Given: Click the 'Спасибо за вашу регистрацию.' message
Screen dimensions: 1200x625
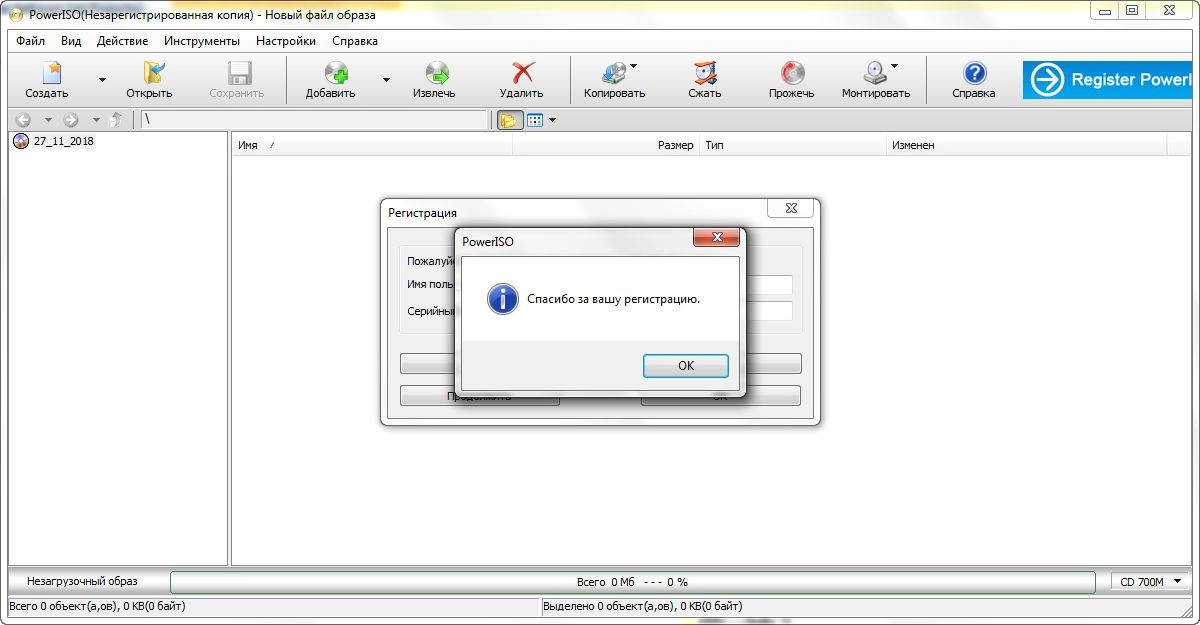Looking at the screenshot, I should (614, 299).
